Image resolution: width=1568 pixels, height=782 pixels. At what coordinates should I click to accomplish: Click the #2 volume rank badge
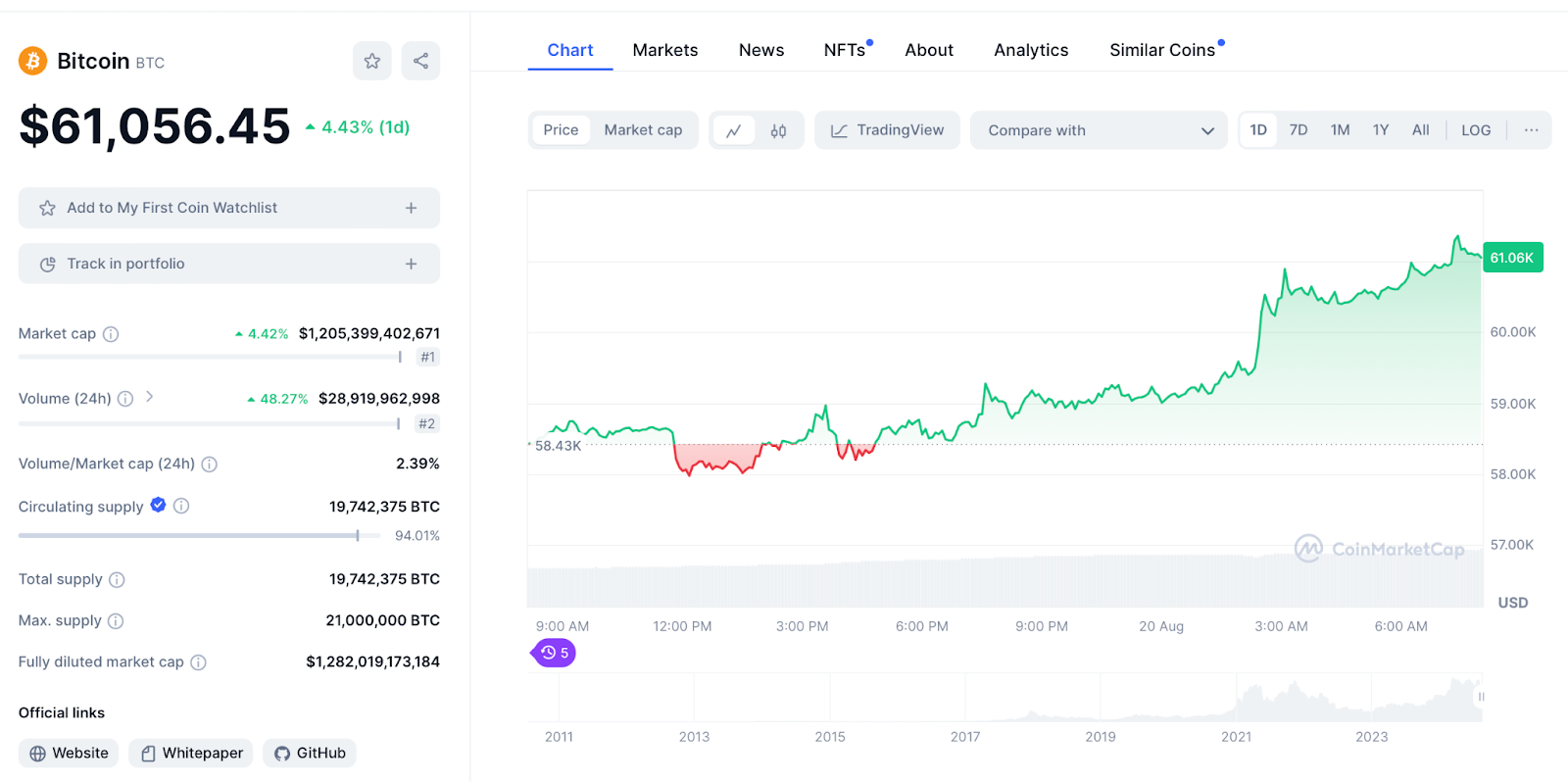(427, 424)
